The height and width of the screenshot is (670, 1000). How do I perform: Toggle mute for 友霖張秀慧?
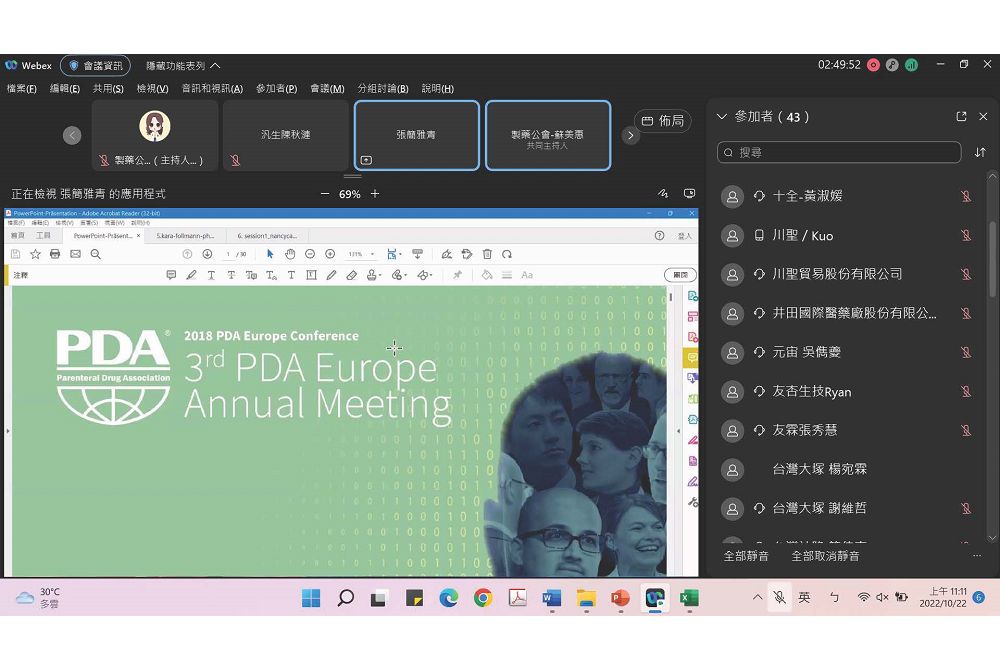click(x=966, y=431)
